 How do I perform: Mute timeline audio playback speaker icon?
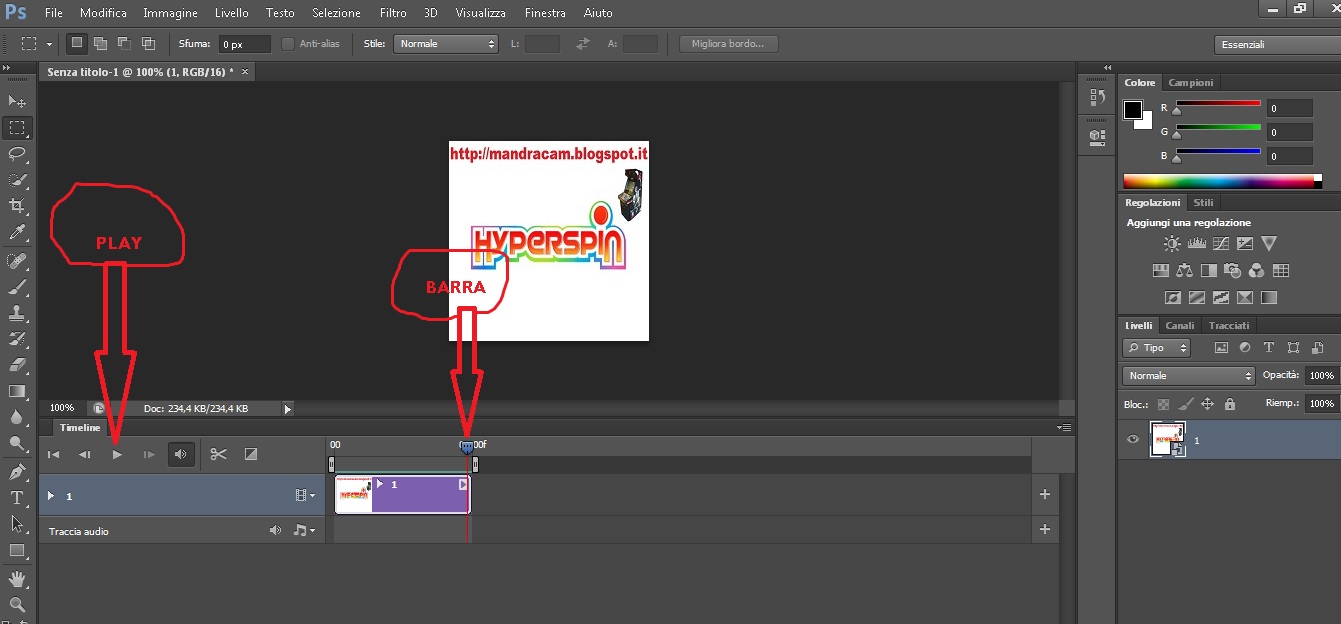[x=181, y=454]
